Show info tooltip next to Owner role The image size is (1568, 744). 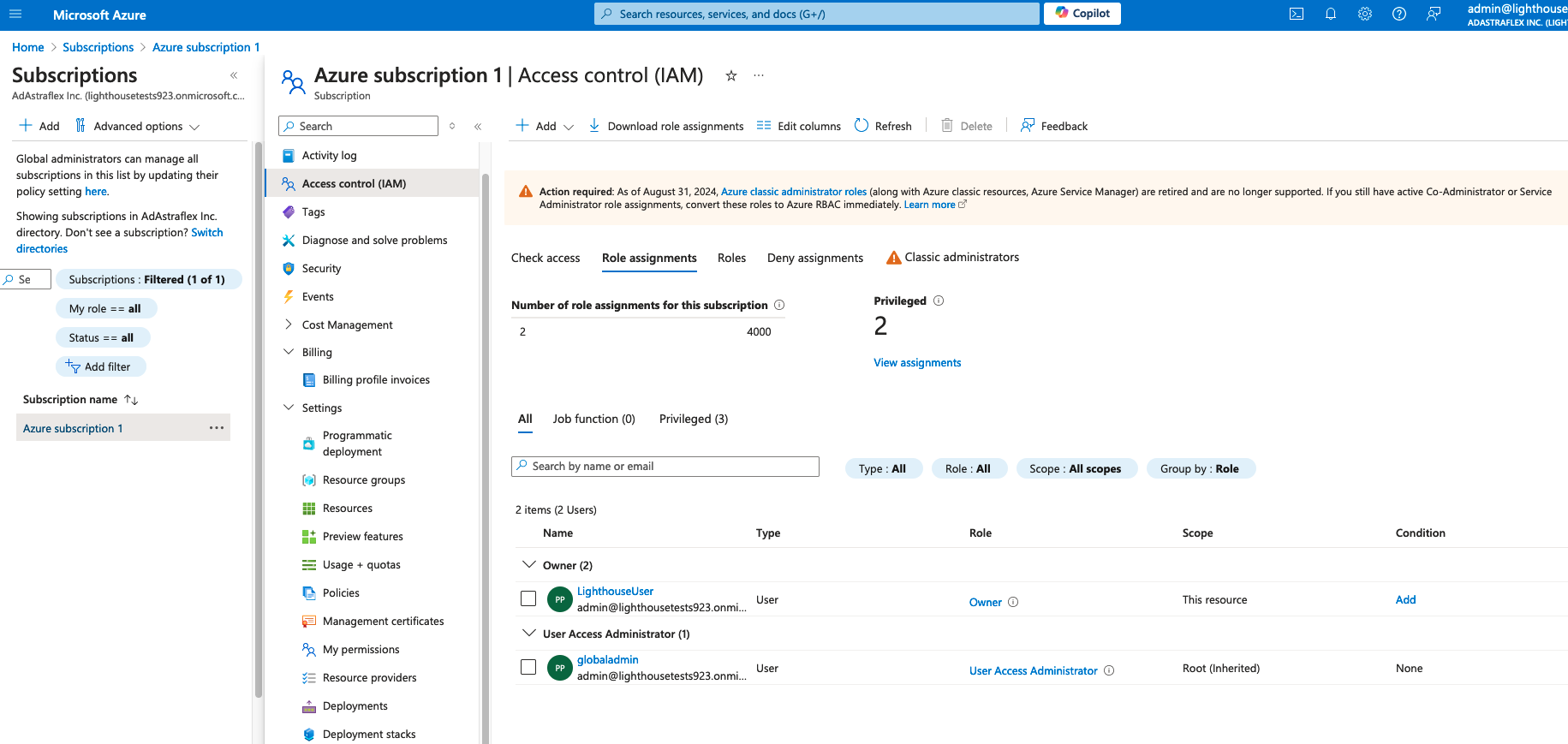(1013, 602)
